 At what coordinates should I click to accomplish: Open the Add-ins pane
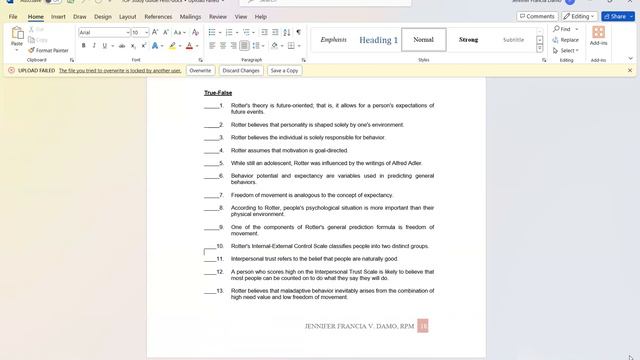tap(598, 36)
